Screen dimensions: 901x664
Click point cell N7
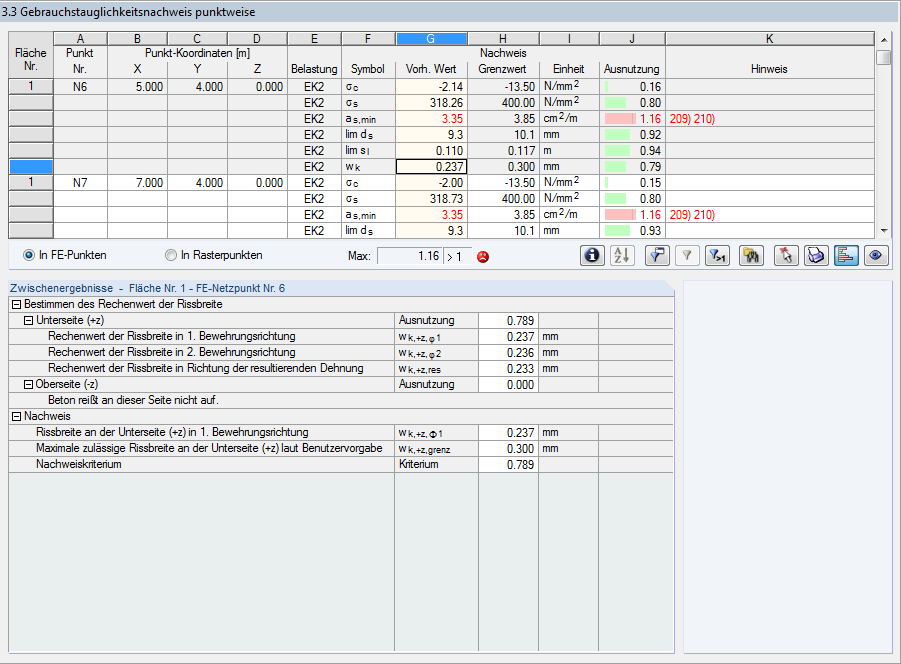coord(80,183)
